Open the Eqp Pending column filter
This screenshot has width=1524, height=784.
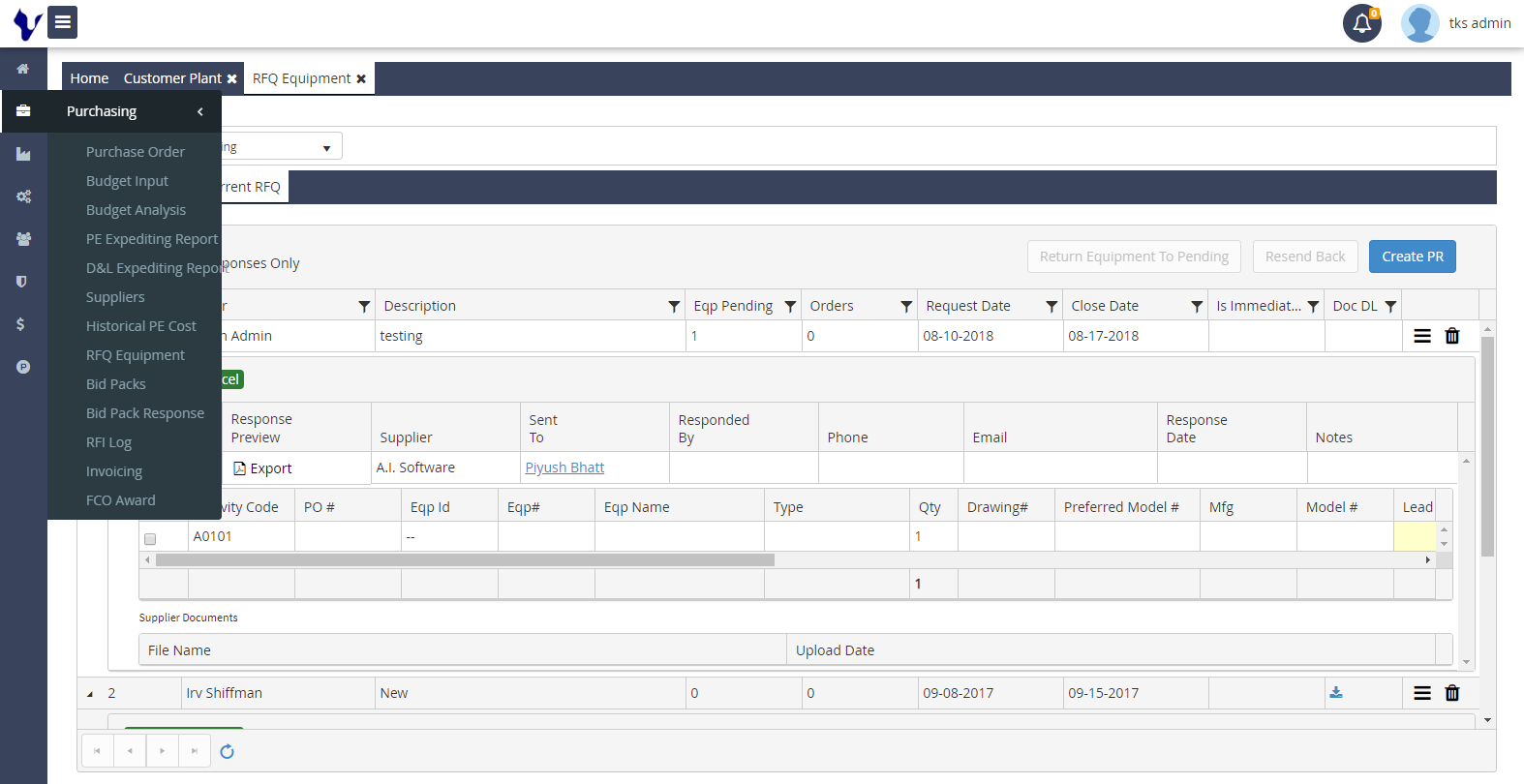pos(790,306)
